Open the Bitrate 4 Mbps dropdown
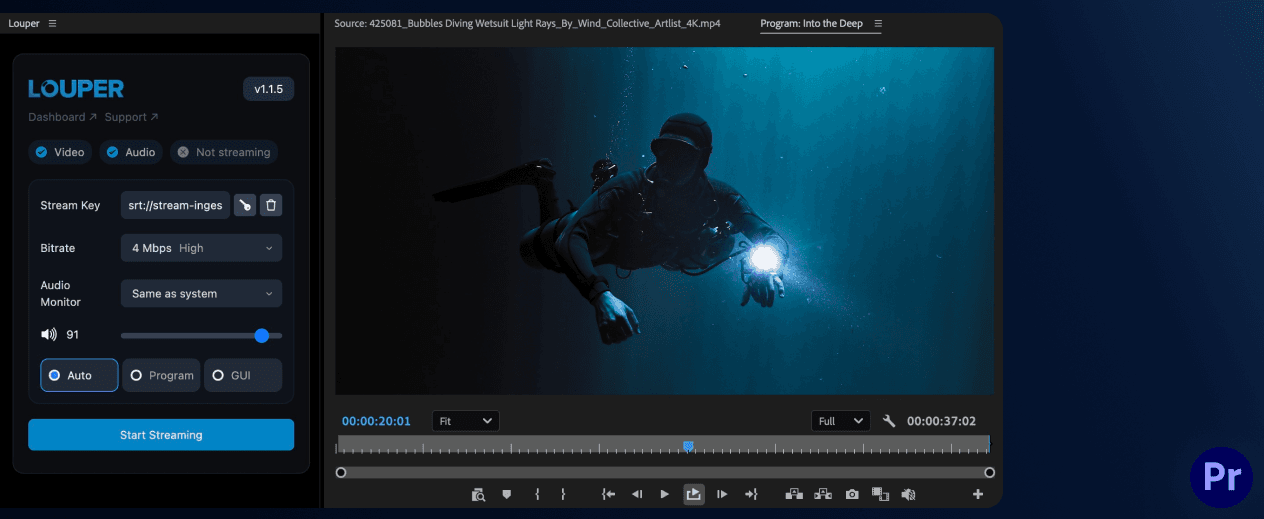Image resolution: width=1264 pixels, height=519 pixels. 201,248
